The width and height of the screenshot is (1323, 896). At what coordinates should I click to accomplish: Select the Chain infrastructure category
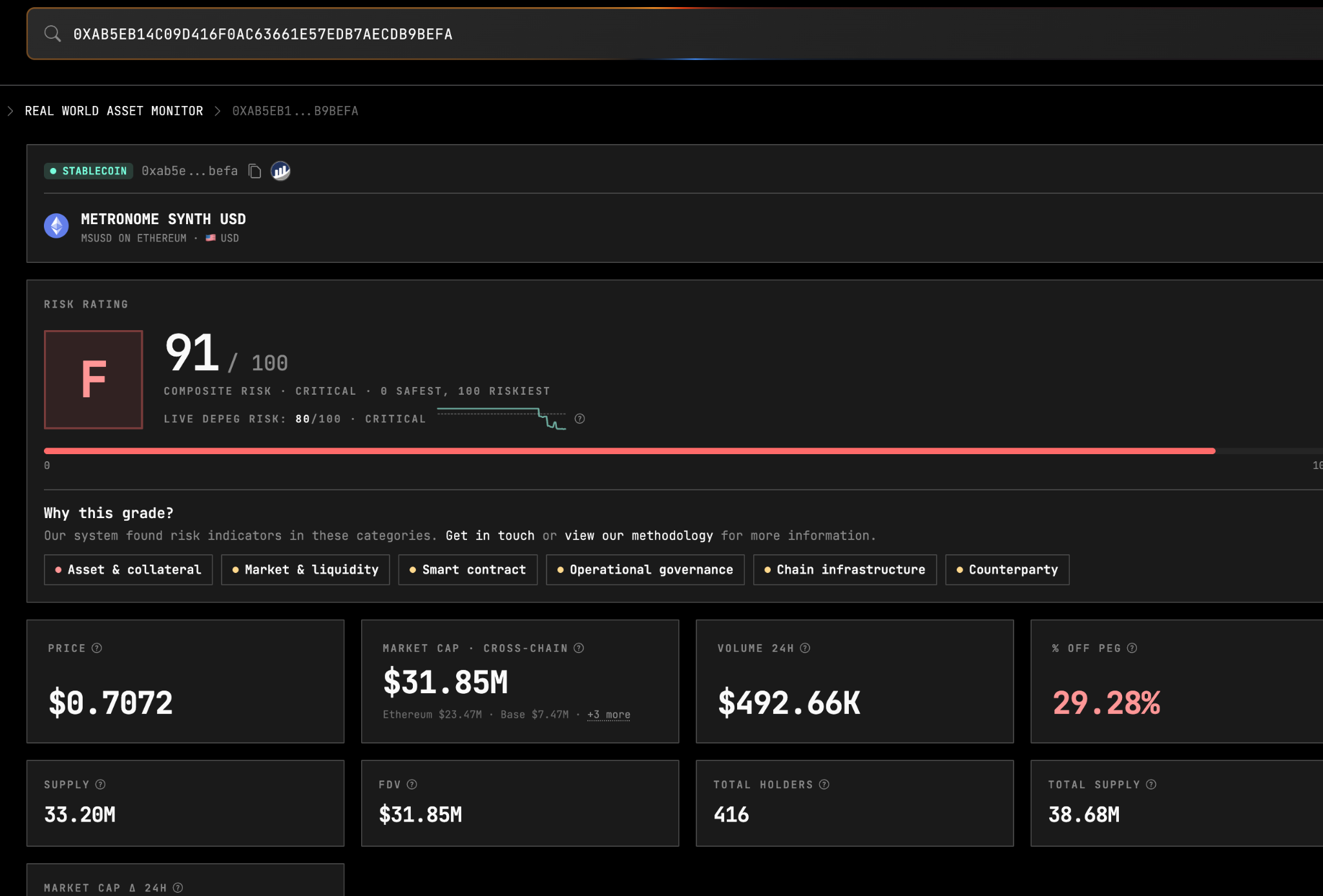(845, 570)
